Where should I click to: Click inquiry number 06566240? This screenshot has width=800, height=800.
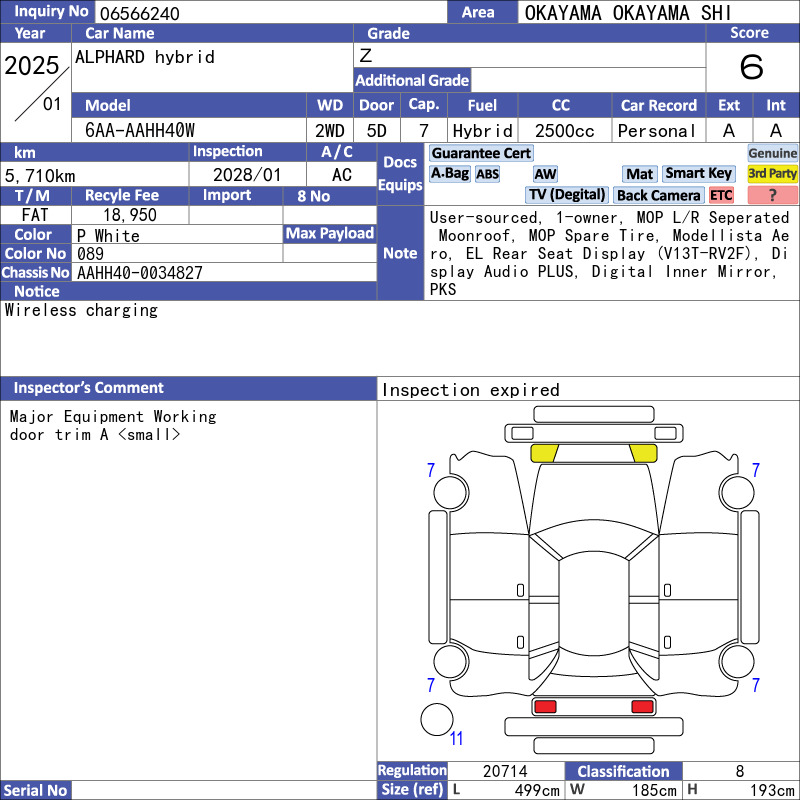click(x=139, y=13)
